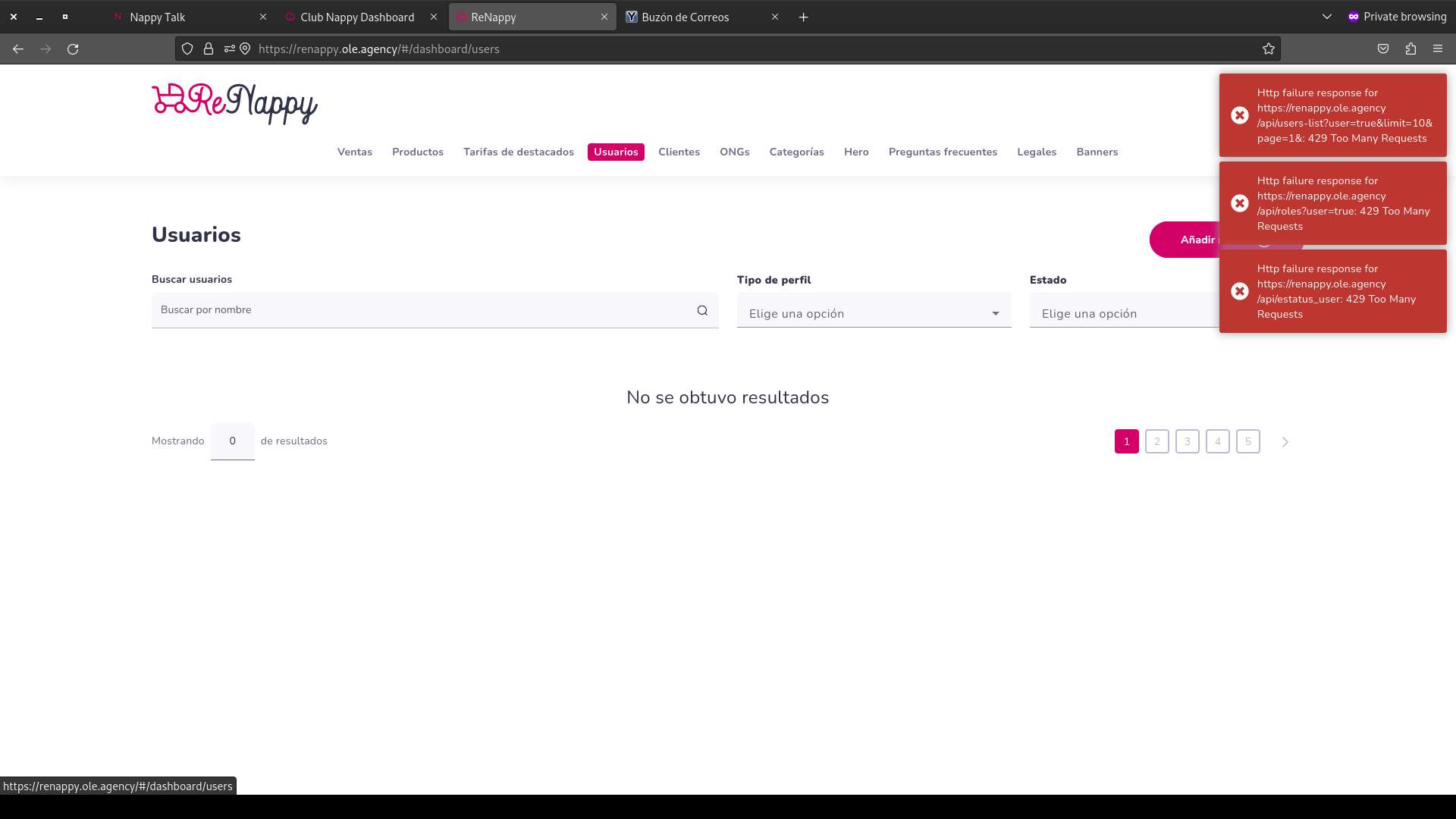This screenshot has height=819, width=1456.
Task: Click the bookmark star icon in address bar
Action: [1269, 49]
